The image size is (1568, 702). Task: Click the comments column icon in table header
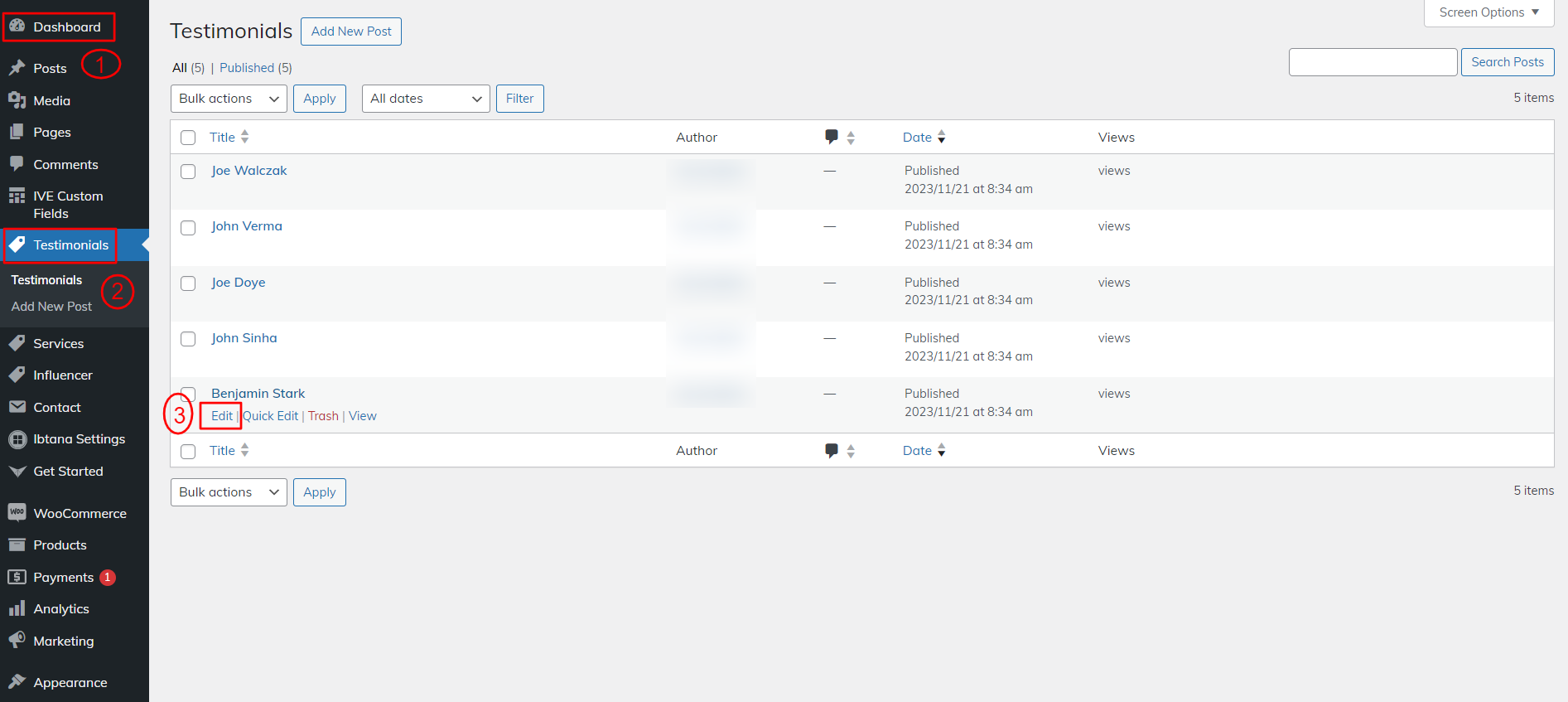pos(832,137)
